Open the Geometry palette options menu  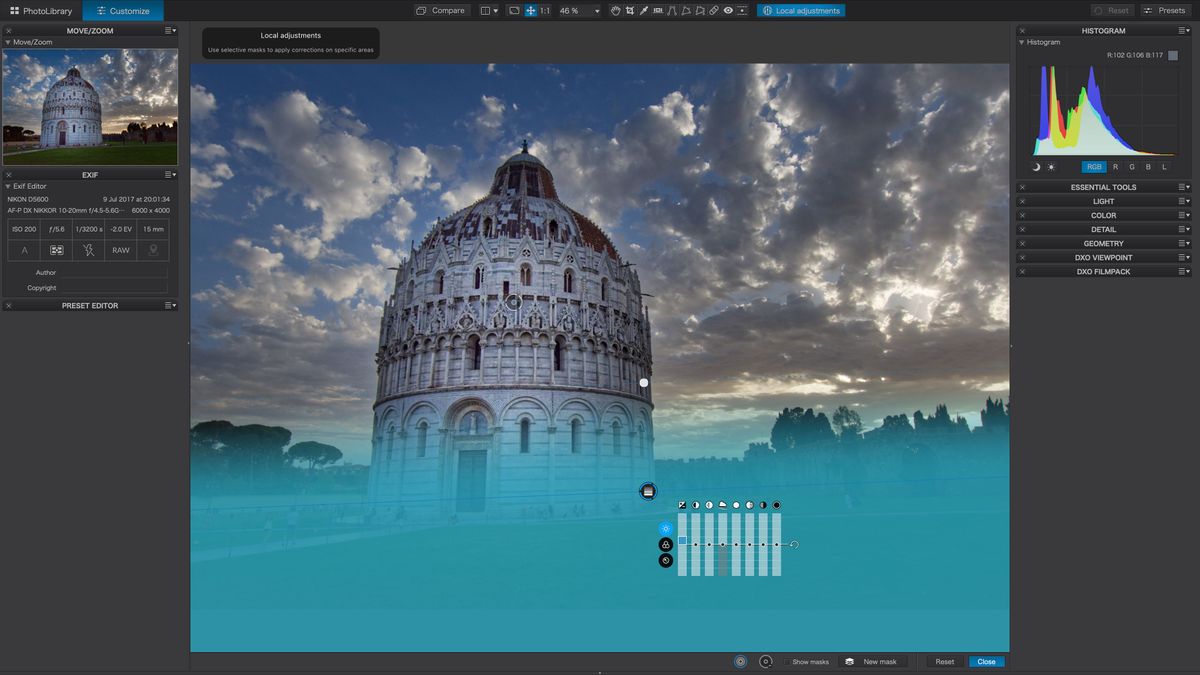pos(1183,243)
